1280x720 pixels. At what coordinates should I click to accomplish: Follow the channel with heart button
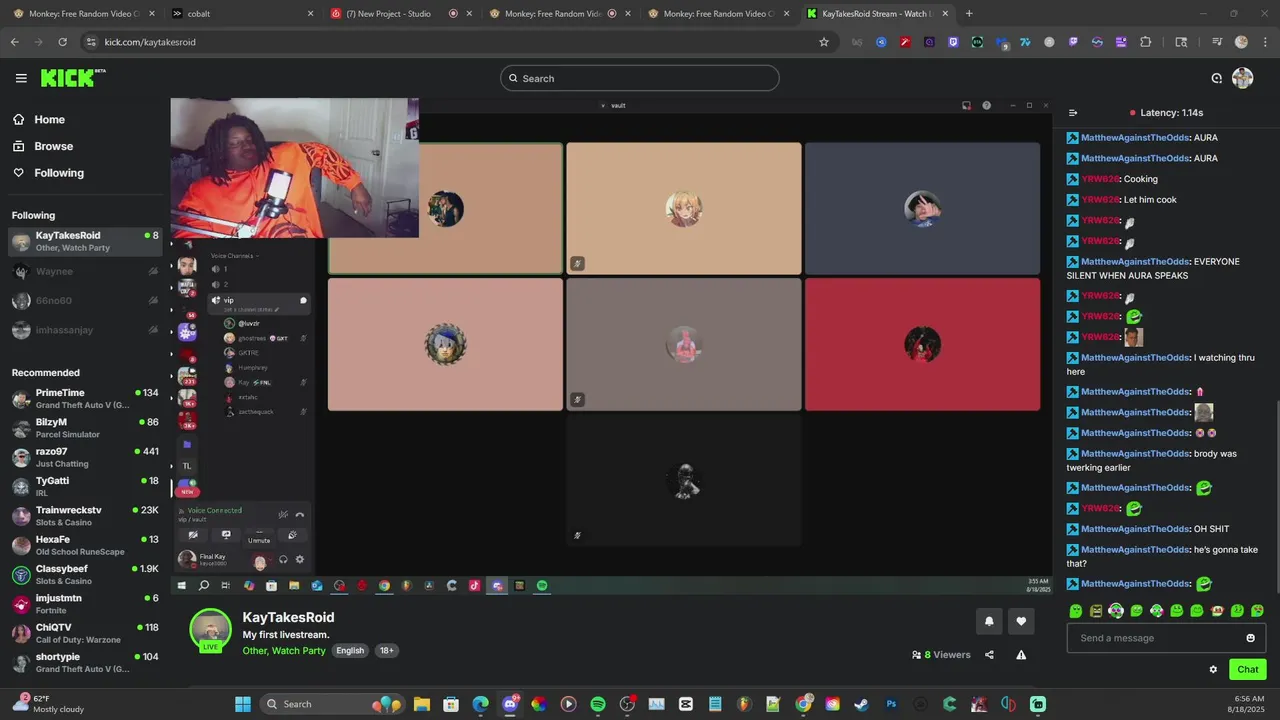pyautogui.click(x=1021, y=621)
